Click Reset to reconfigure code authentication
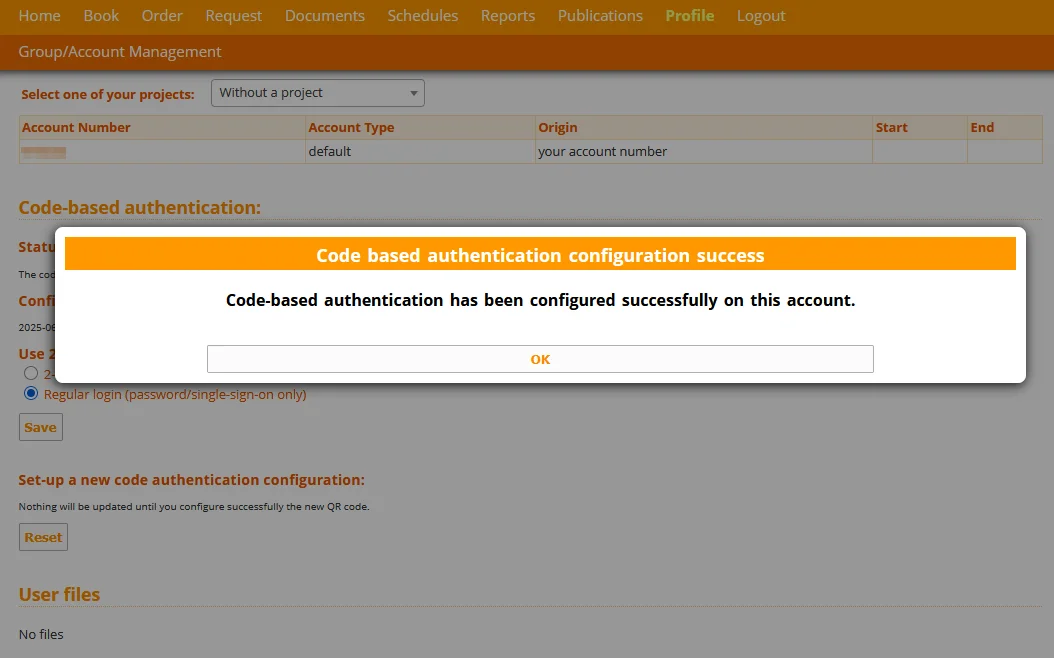The height and width of the screenshot is (658, 1054). [x=43, y=537]
